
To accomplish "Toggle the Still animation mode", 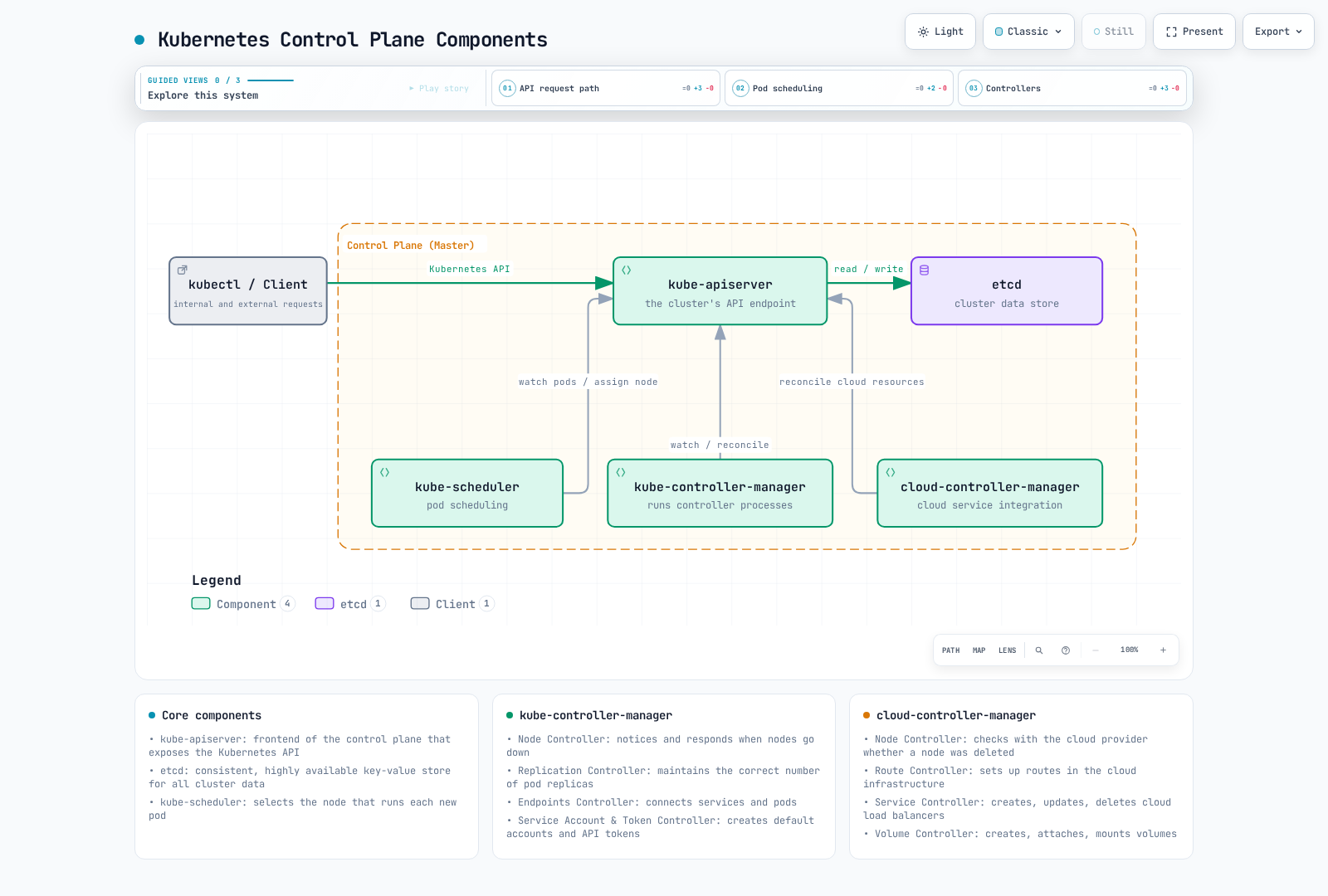I will 1113,32.
